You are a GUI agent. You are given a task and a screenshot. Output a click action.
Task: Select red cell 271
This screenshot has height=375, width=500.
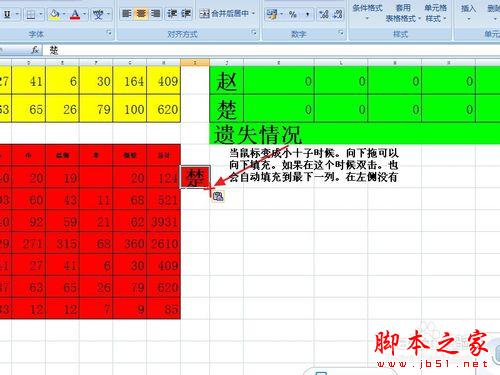[29, 243]
